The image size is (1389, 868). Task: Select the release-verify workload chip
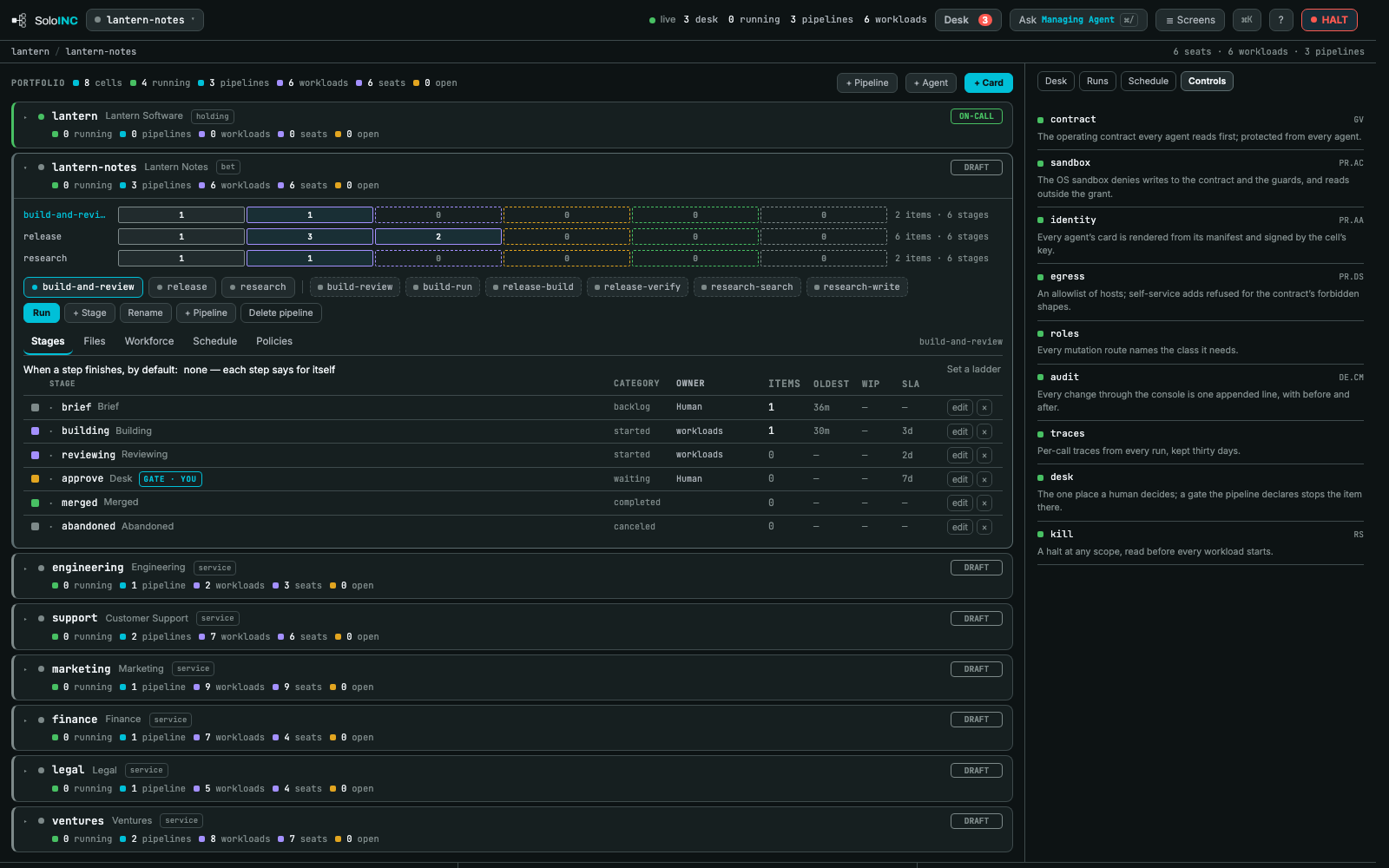click(637, 287)
